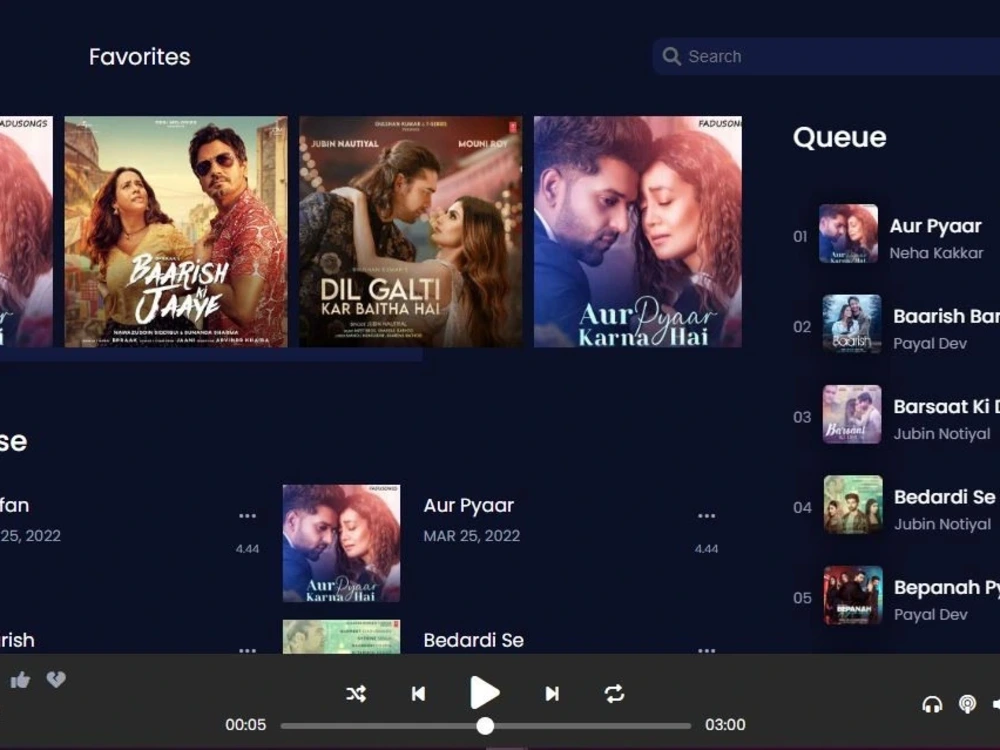Click Aur Pyaar song thumbnail in list
The width and height of the screenshot is (1000, 750).
coord(342,543)
